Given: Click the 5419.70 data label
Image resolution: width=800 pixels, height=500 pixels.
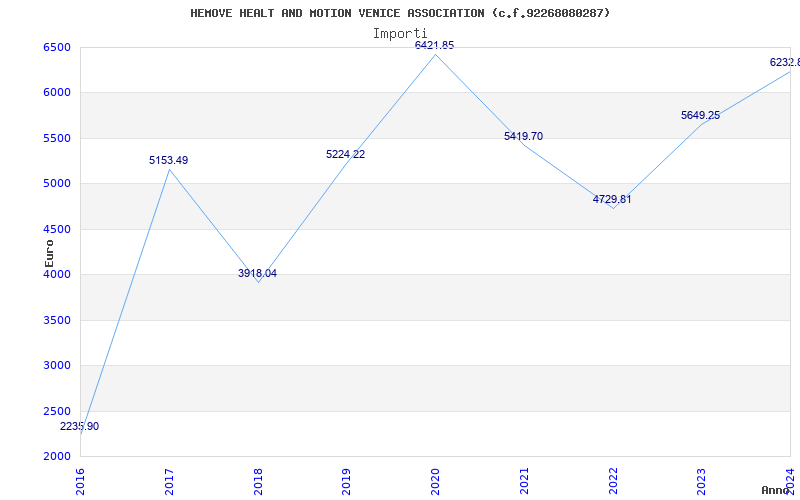Looking at the screenshot, I should [x=523, y=136].
